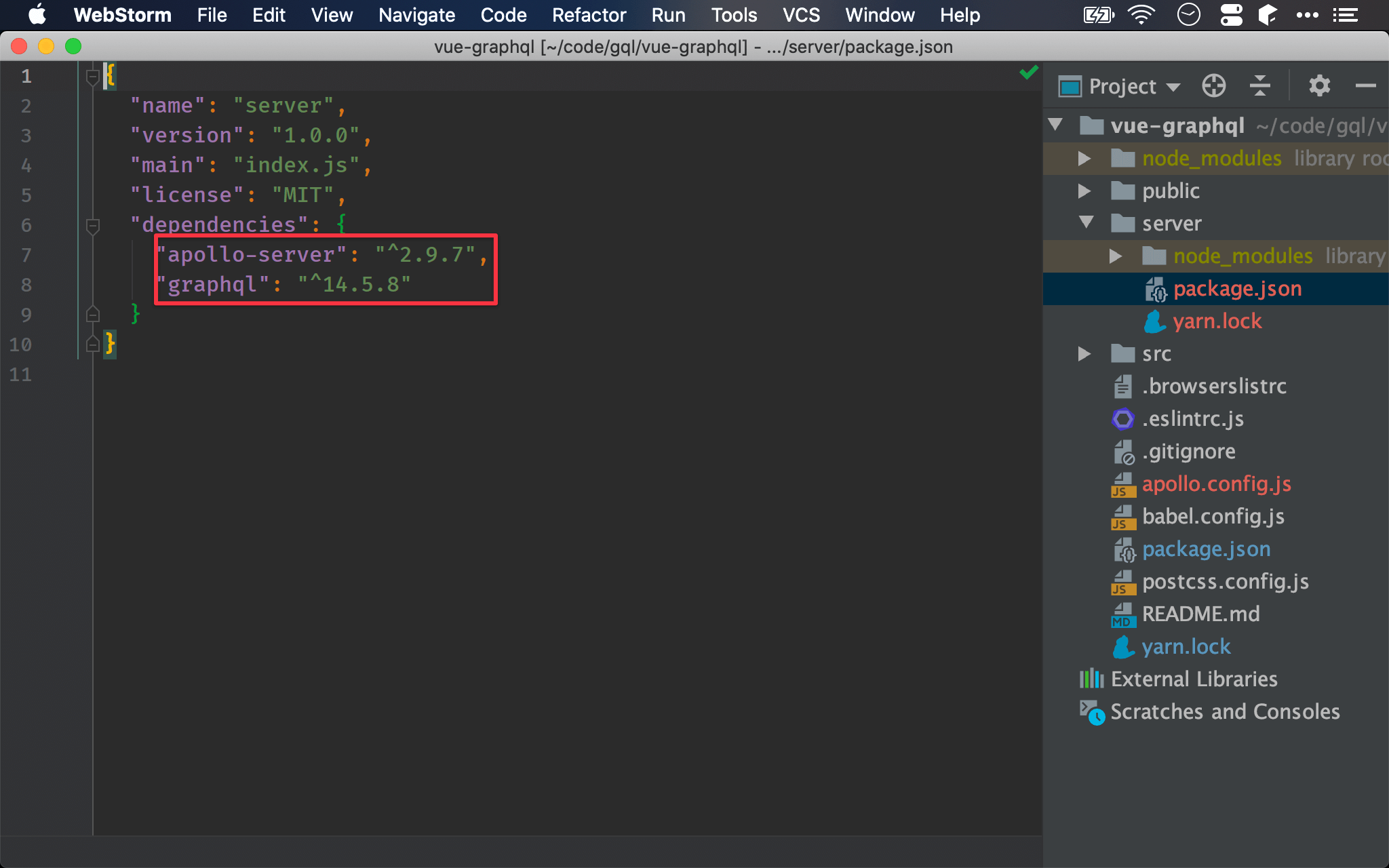Open the Refactor menu
The image size is (1389, 868).
[x=589, y=15]
